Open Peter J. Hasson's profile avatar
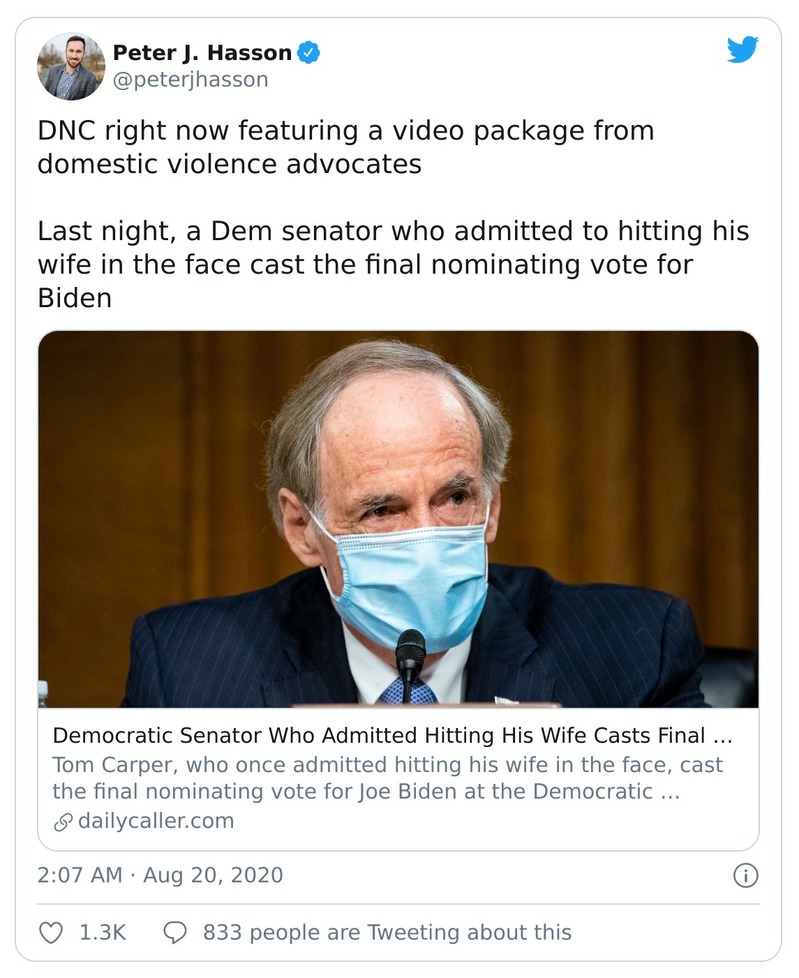This screenshot has width=799, height=978. [x=71, y=66]
